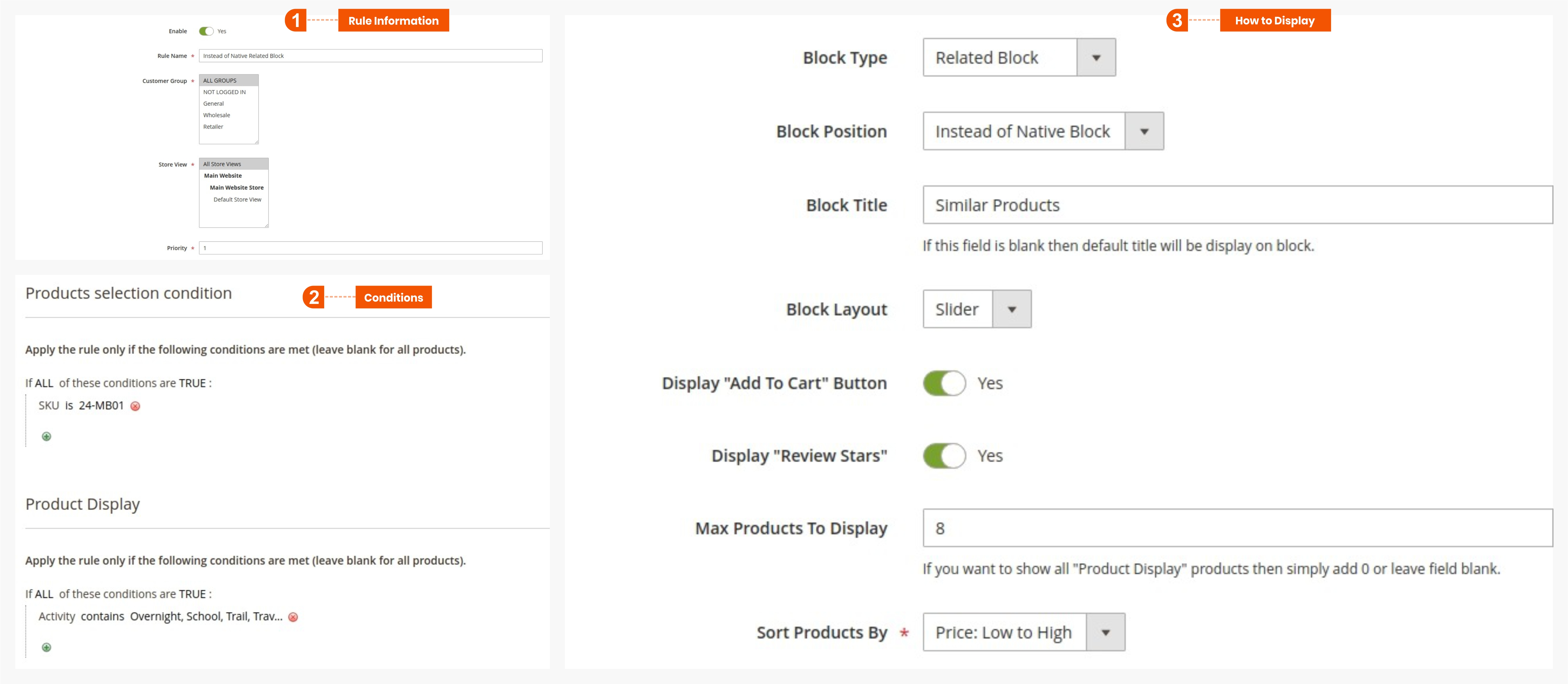The image size is (1568, 684).
Task: Click the ALL aggregator in SKU conditions
Action: tap(44, 383)
